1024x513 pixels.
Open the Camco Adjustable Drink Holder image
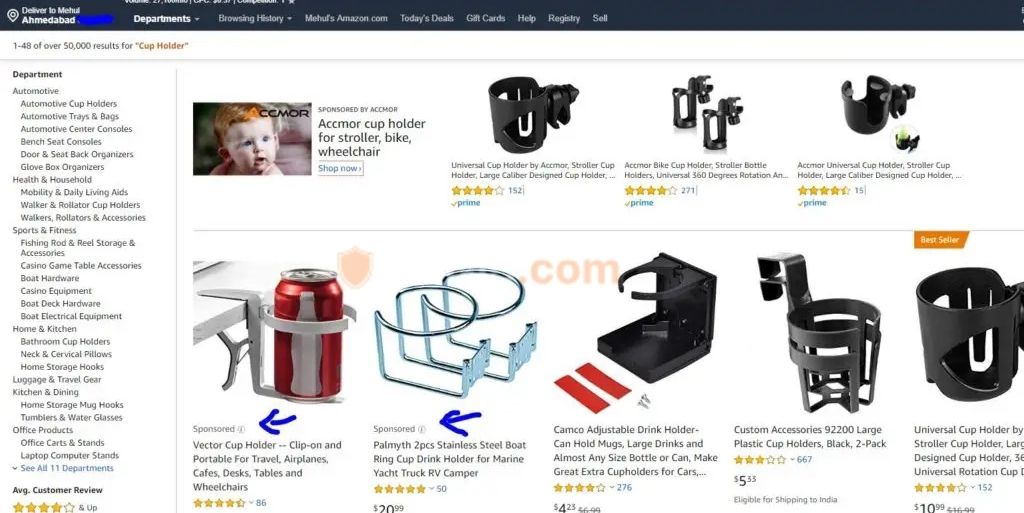click(x=635, y=332)
